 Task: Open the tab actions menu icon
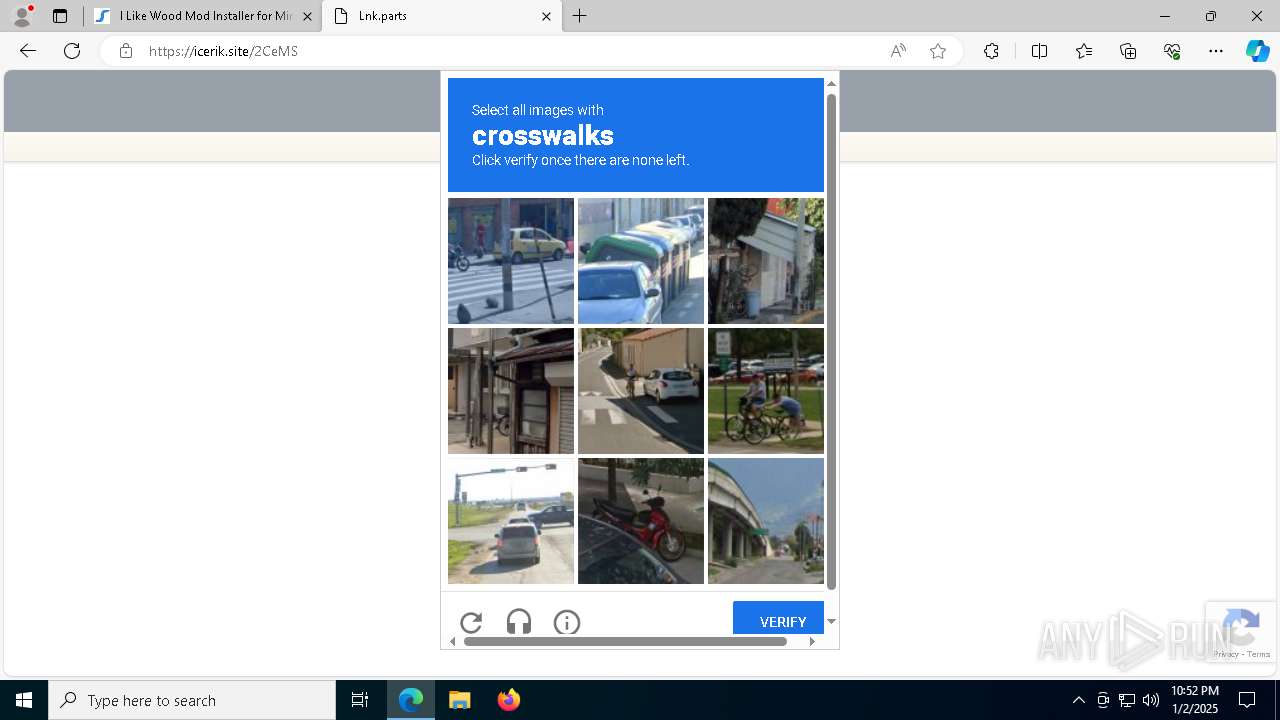click(60, 16)
